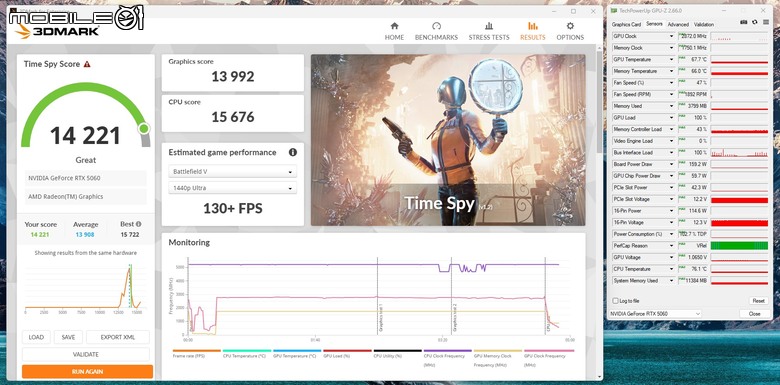Expand the GPU Clock sensor dropdown
The image size is (780, 385).
click(x=672, y=36)
